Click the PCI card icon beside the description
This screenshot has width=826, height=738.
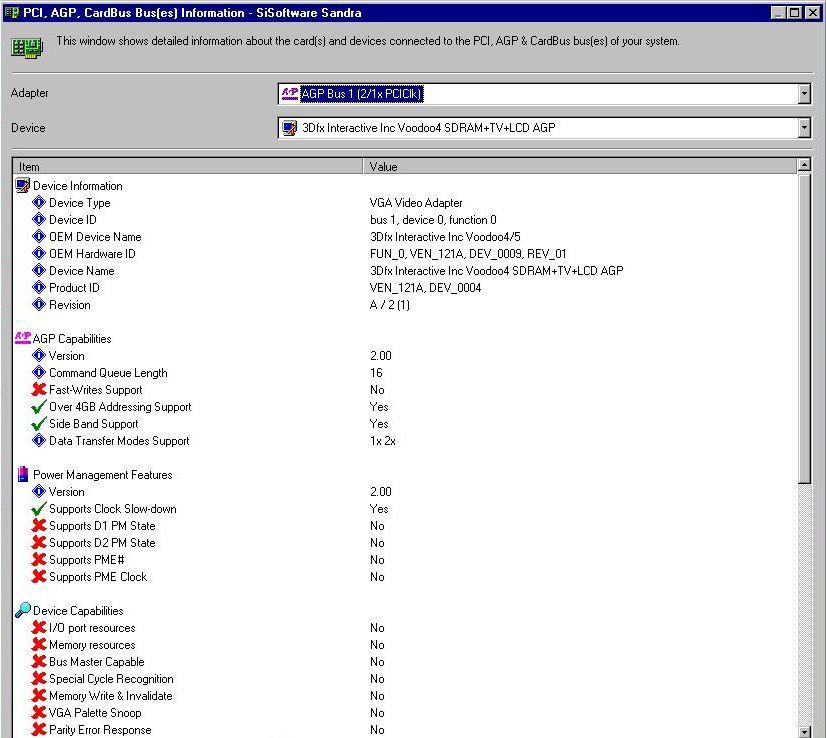(27, 48)
